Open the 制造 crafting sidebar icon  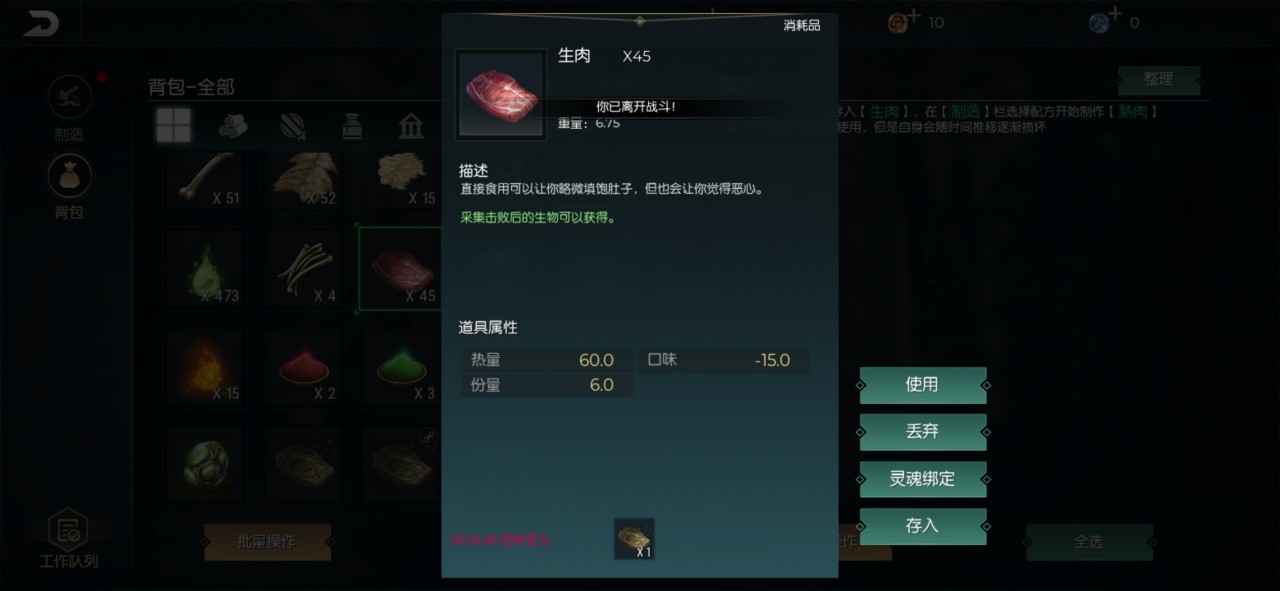pyautogui.click(x=69, y=98)
